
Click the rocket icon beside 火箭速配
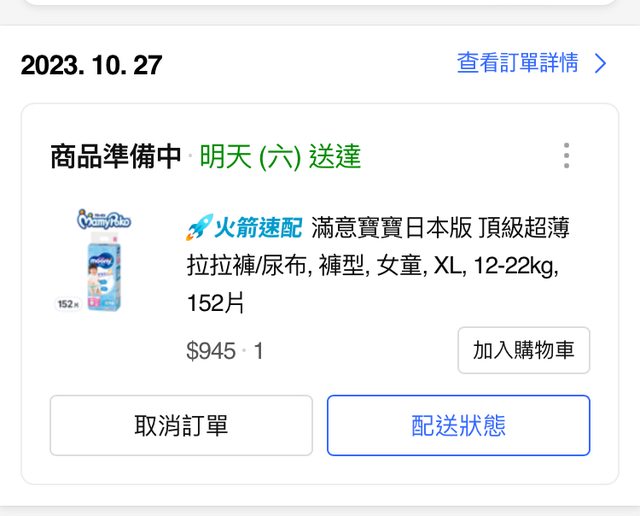tap(197, 228)
